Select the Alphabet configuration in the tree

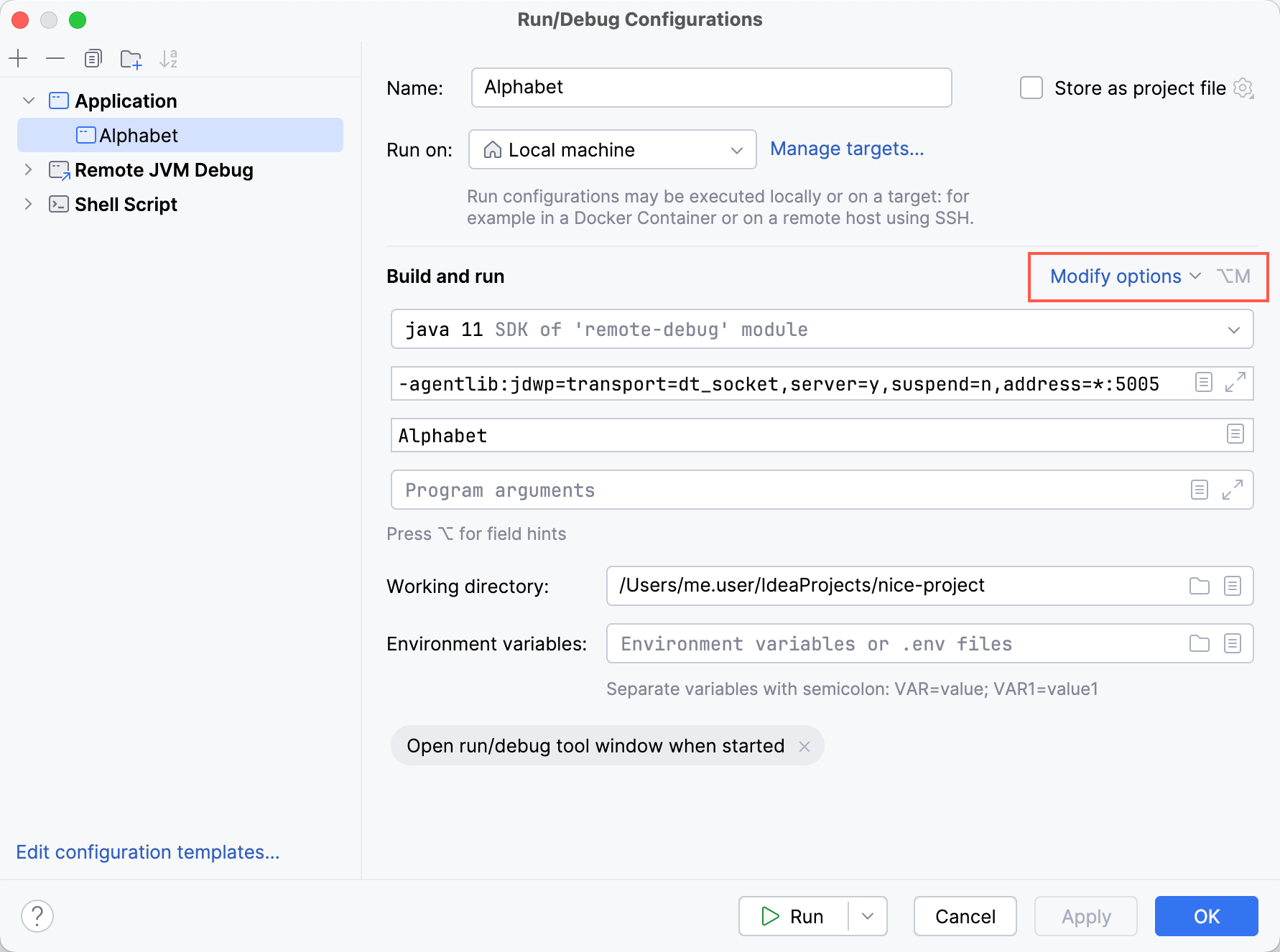pyautogui.click(x=139, y=135)
